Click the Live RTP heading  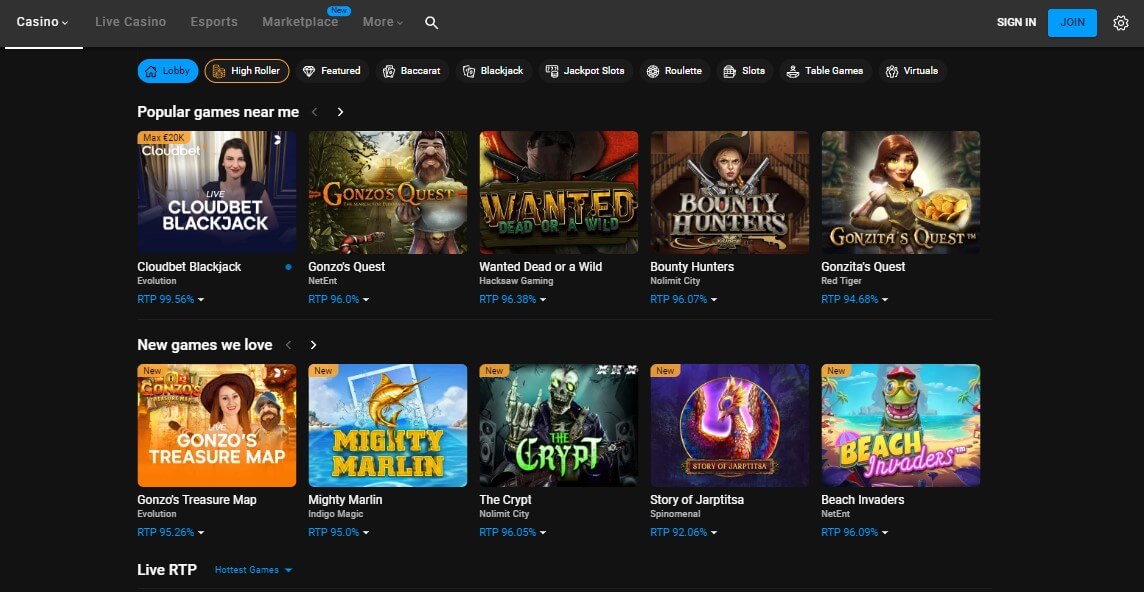coord(167,569)
